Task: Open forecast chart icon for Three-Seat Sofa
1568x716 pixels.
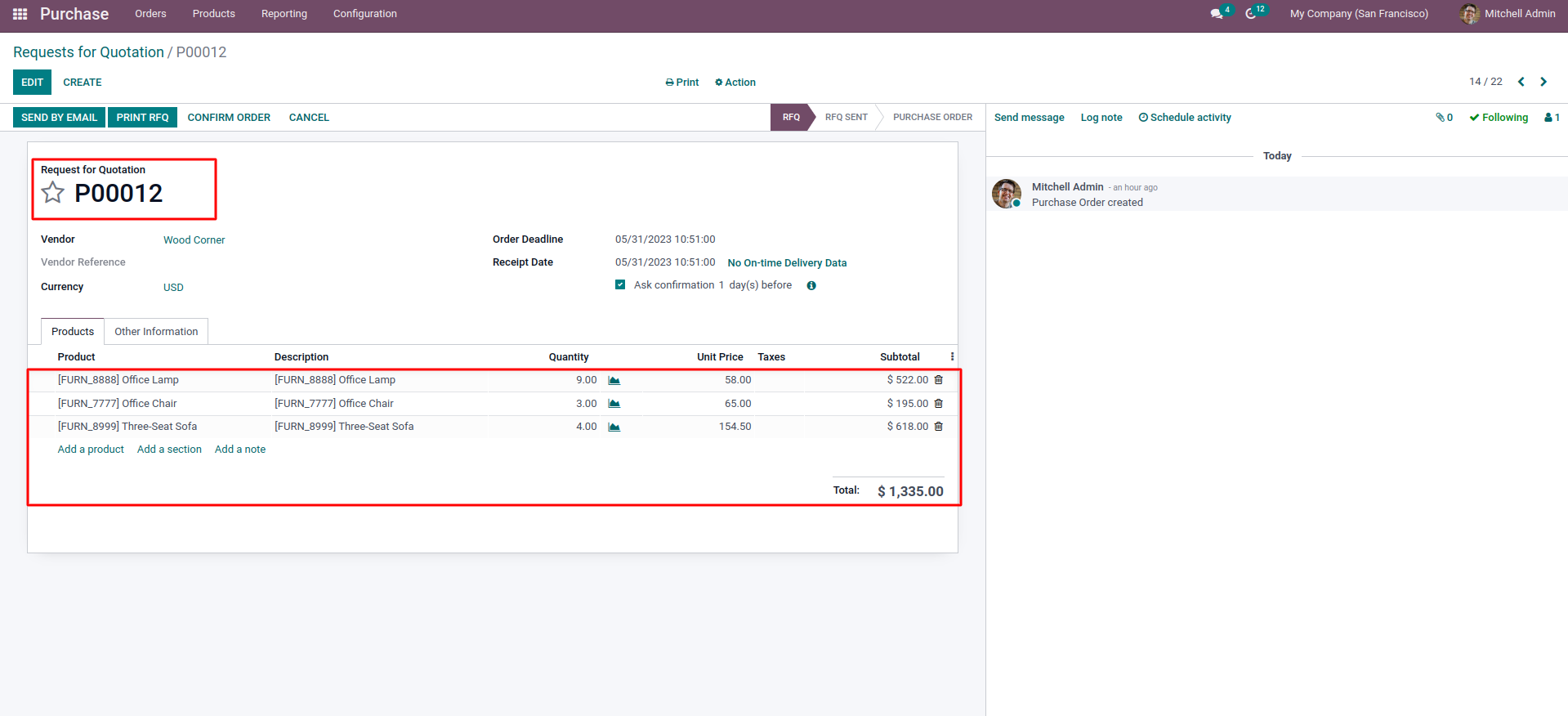Action: pyautogui.click(x=614, y=427)
